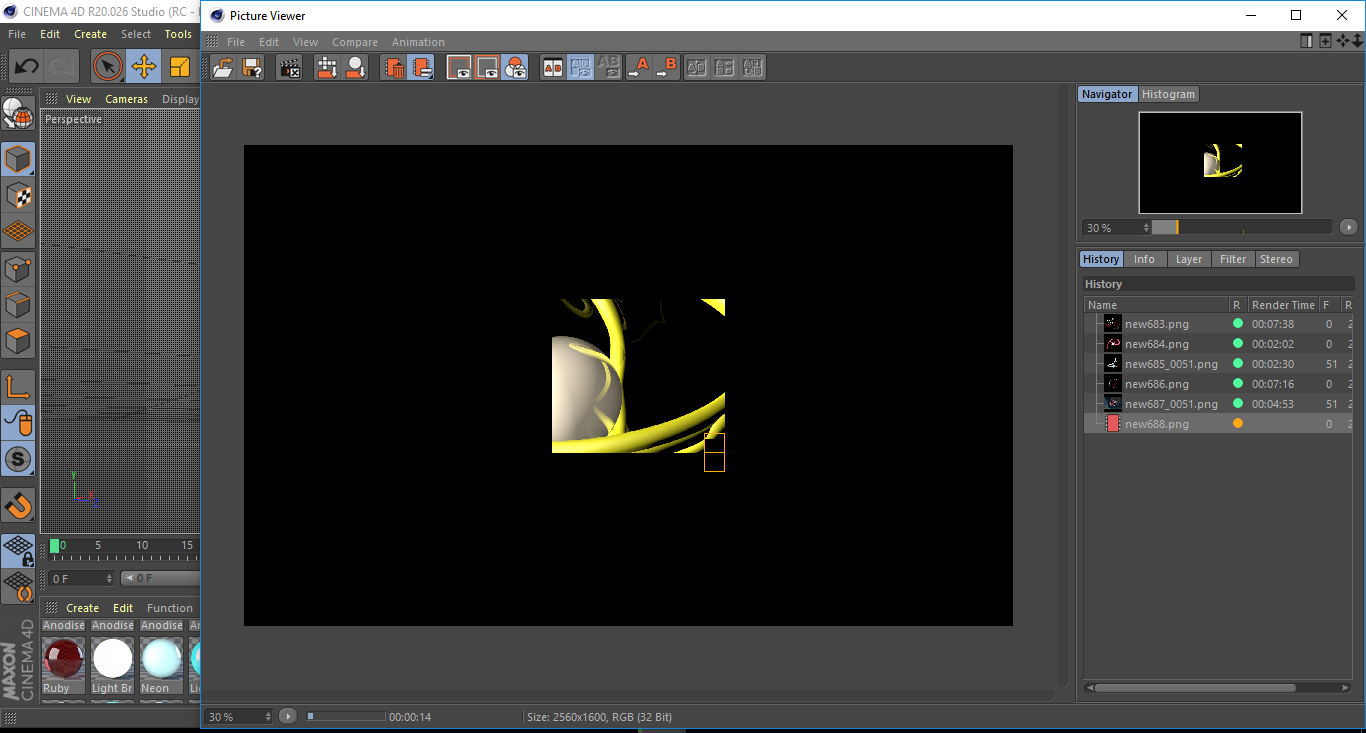This screenshot has width=1366, height=733.
Task: Toggle AB compare mode icon
Action: [553, 67]
